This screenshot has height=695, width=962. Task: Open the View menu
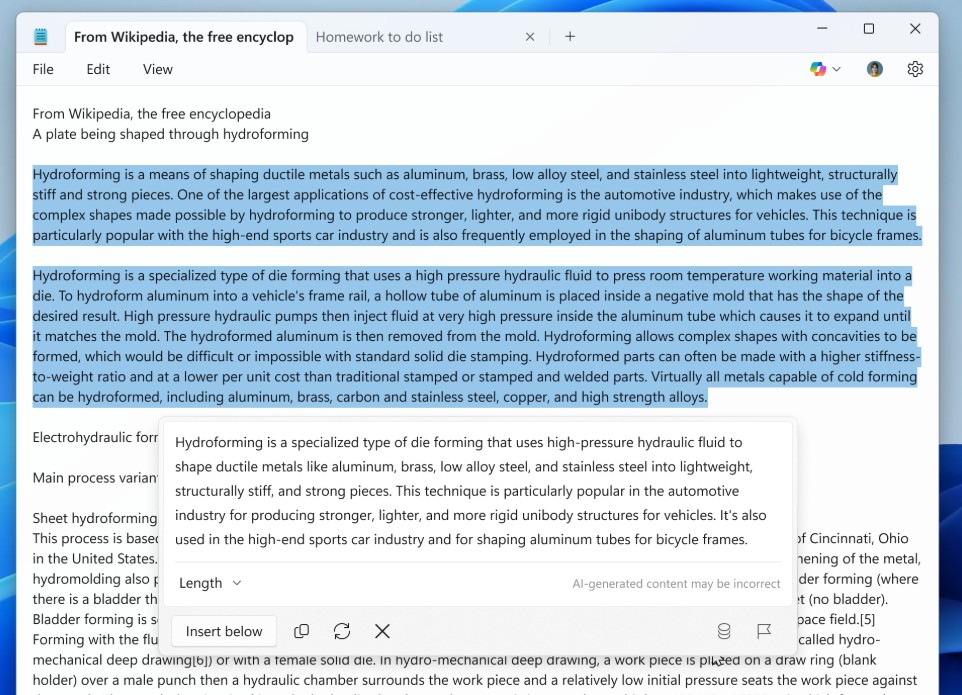pyautogui.click(x=158, y=69)
